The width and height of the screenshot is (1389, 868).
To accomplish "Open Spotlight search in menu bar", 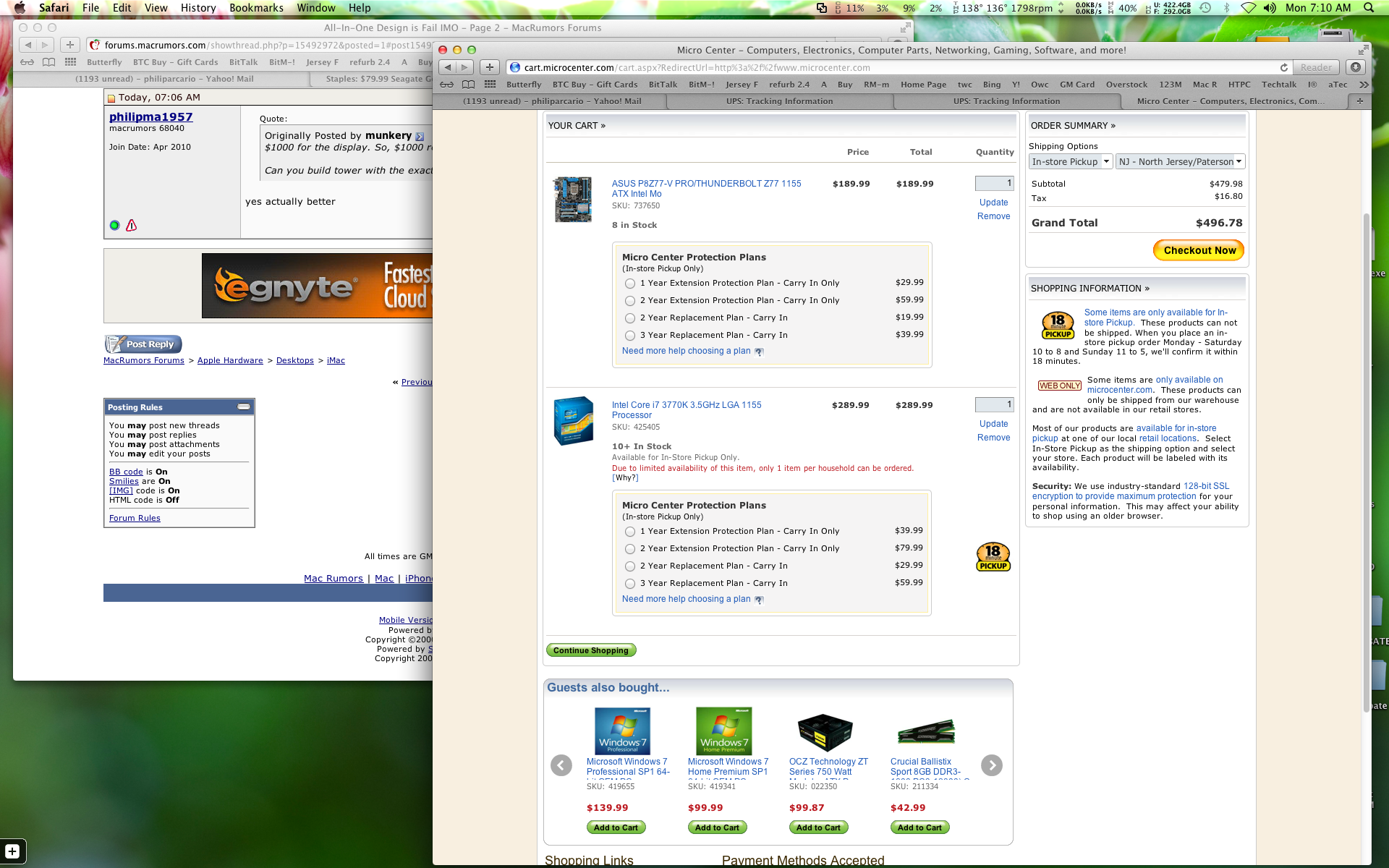I will pos(1368,8).
